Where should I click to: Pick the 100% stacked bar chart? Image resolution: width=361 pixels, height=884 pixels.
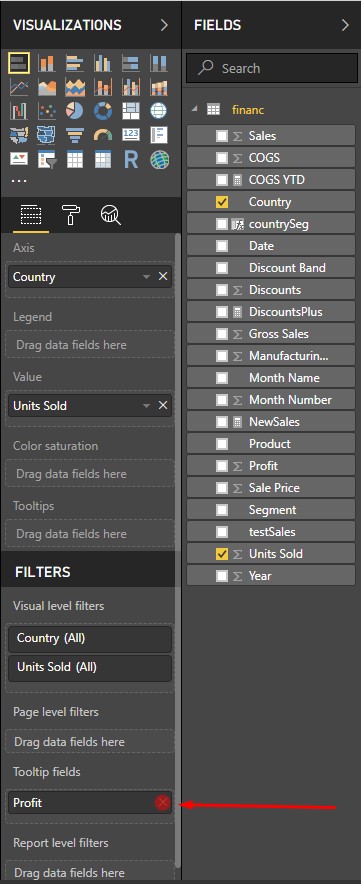(x=131, y=64)
